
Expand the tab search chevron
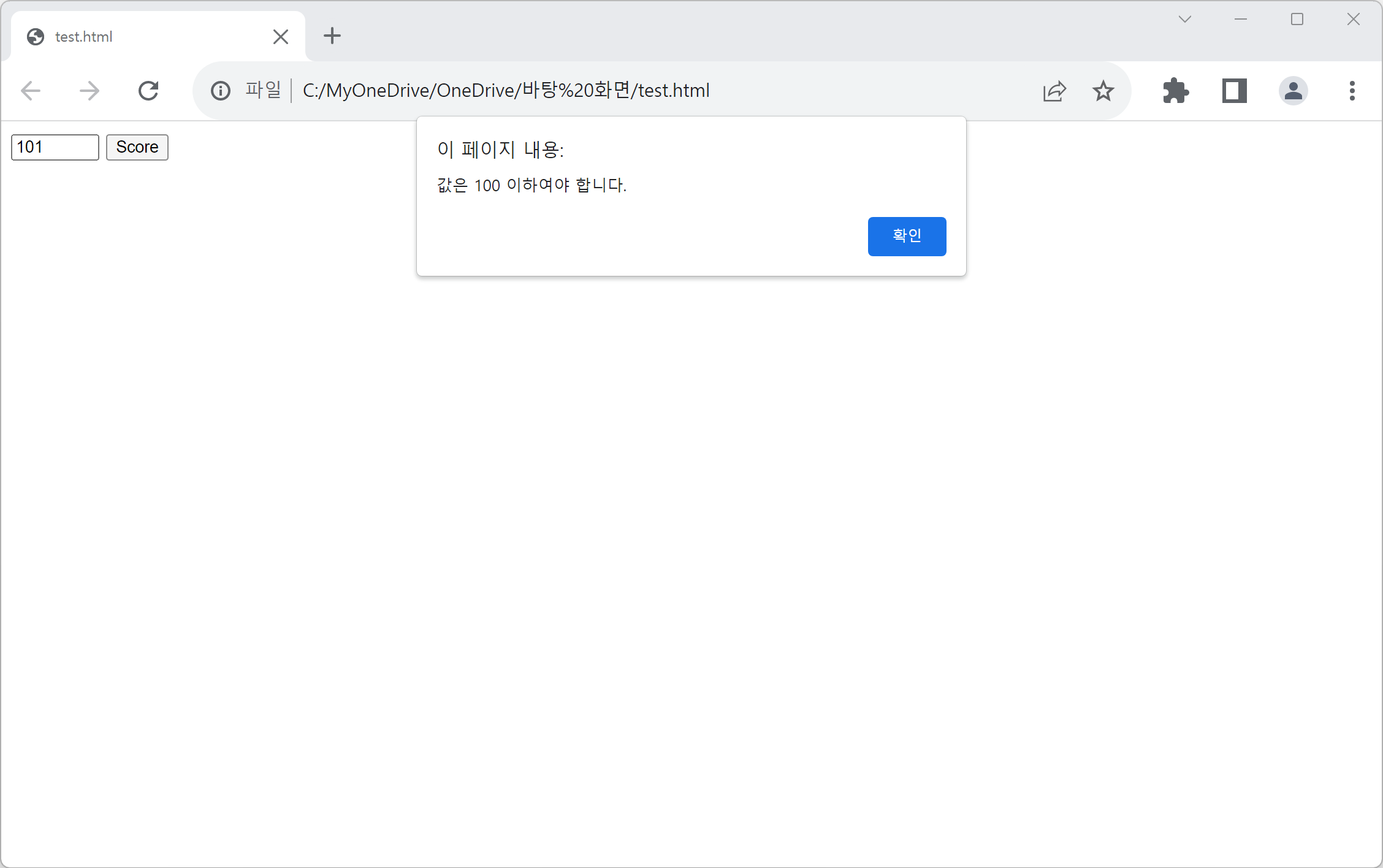(1185, 20)
